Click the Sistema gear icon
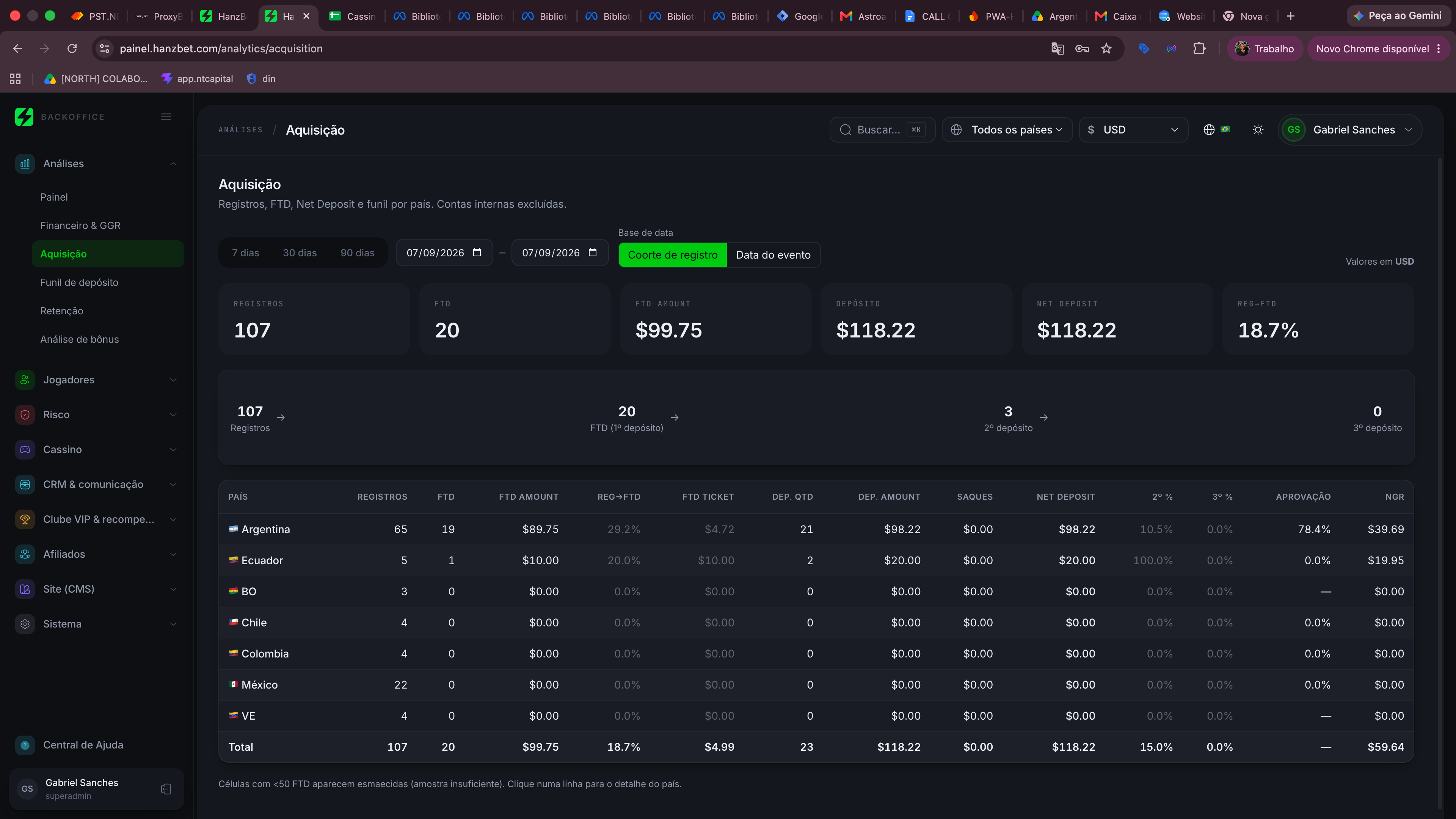The height and width of the screenshot is (819, 1456). pyautogui.click(x=25, y=624)
